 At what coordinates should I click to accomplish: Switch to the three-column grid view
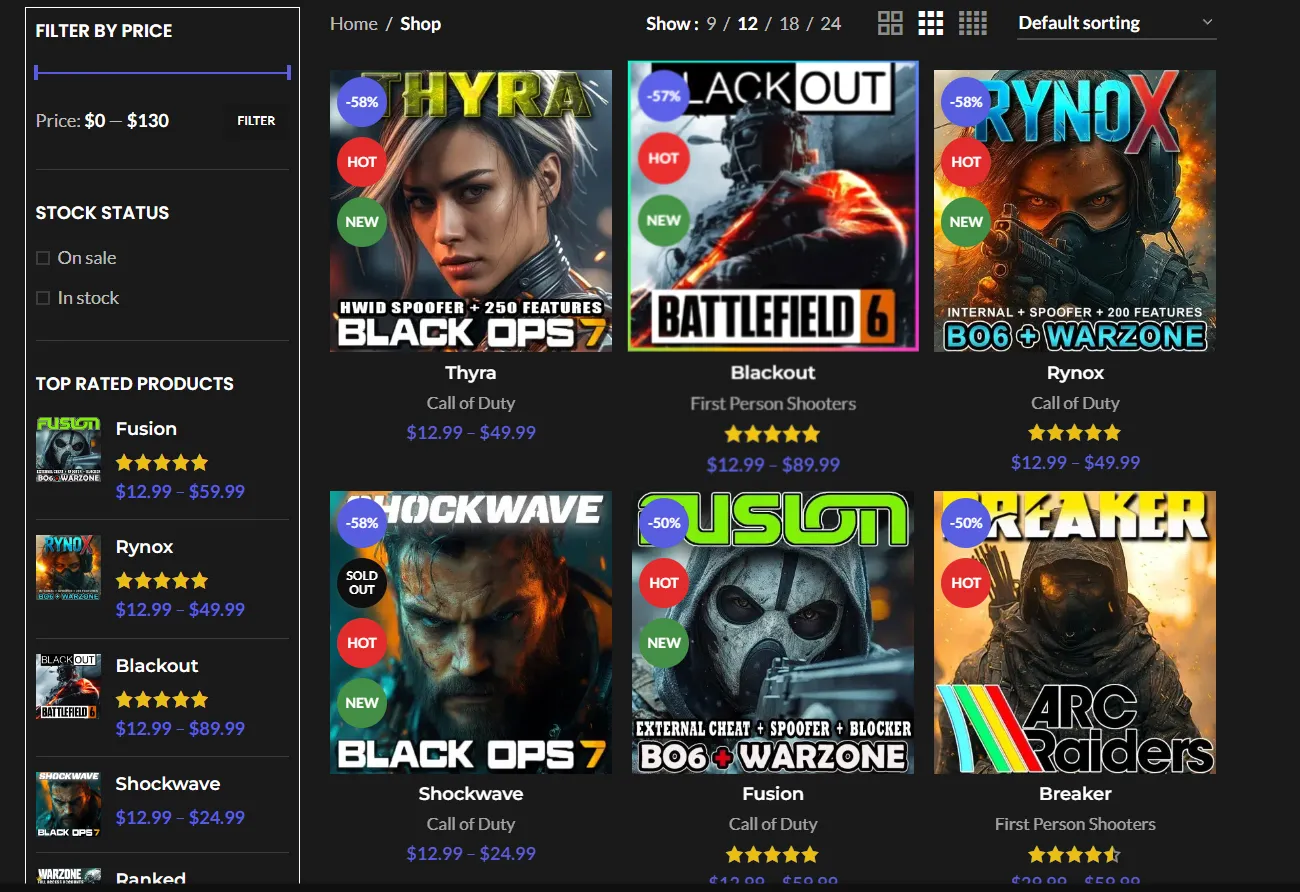931,23
